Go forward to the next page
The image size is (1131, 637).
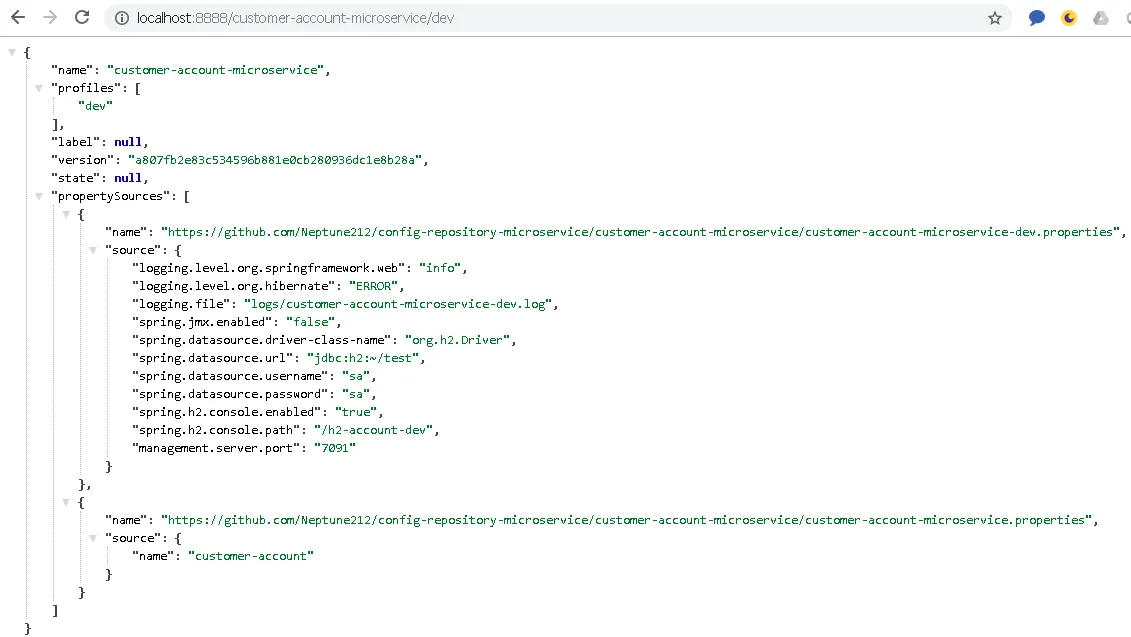50,17
